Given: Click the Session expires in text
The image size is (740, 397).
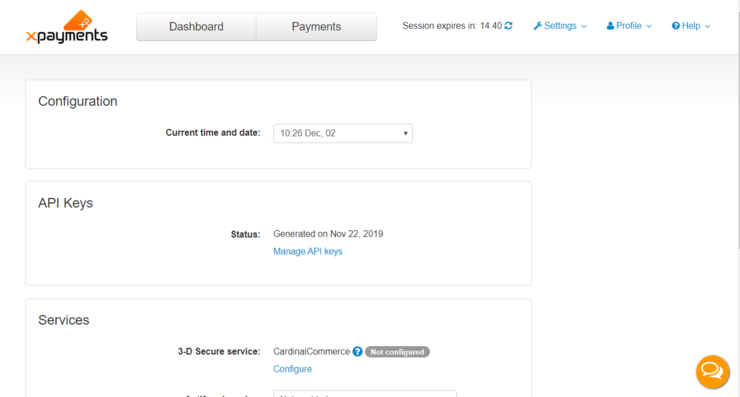Looking at the screenshot, I should click(452, 26).
